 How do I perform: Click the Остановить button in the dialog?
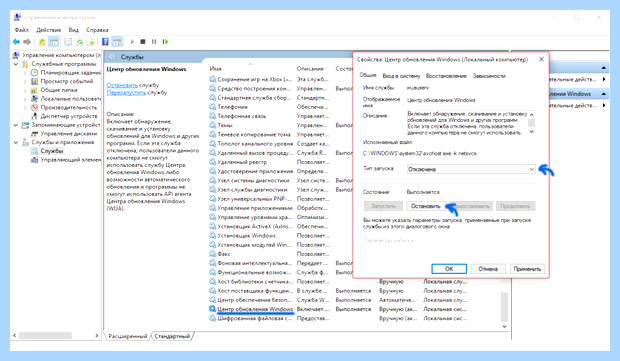coord(425,206)
